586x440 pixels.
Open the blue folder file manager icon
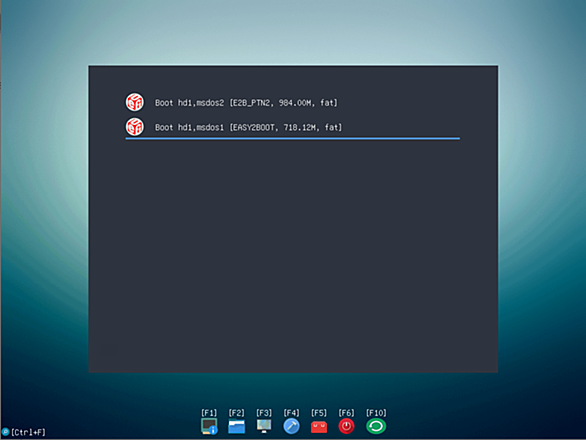pos(237,427)
